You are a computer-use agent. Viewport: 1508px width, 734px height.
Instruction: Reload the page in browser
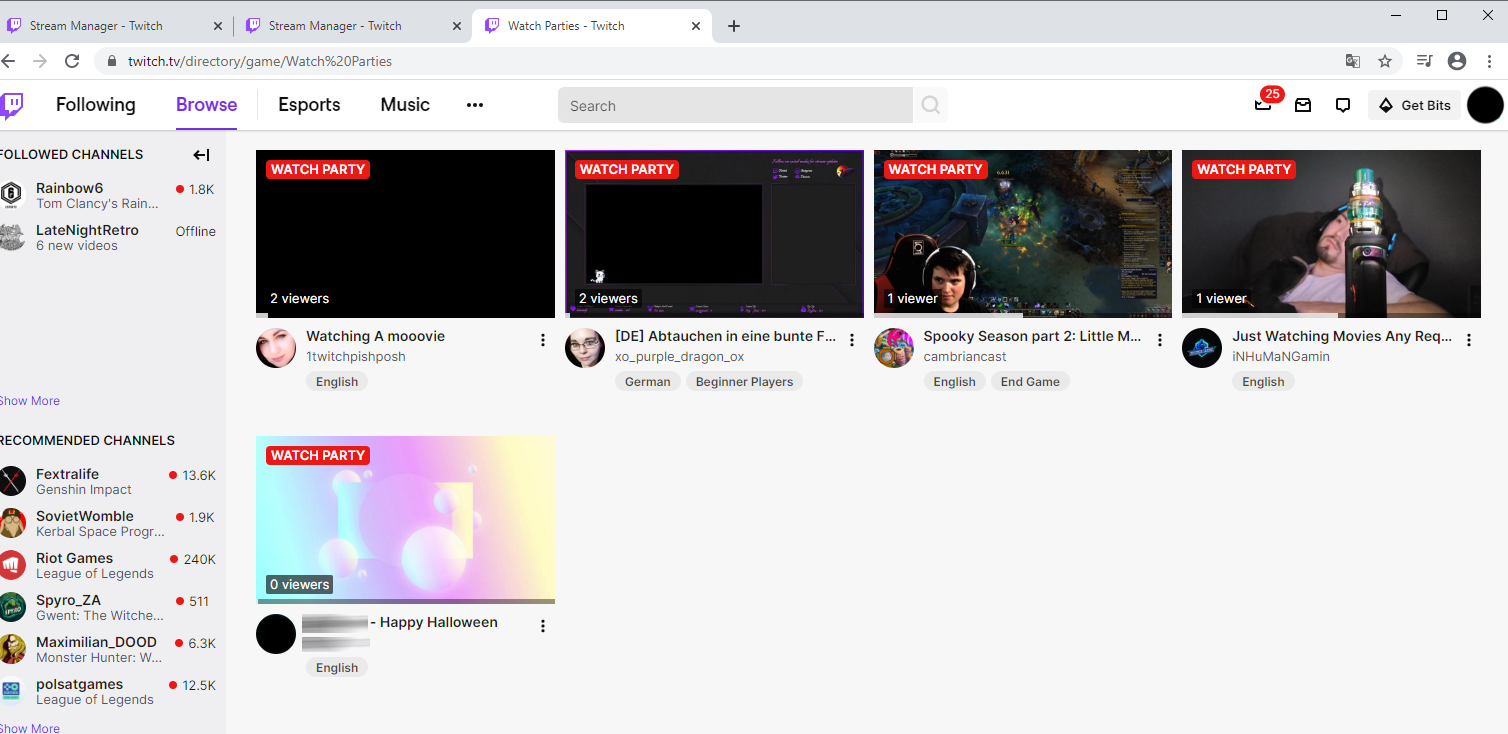point(72,61)
